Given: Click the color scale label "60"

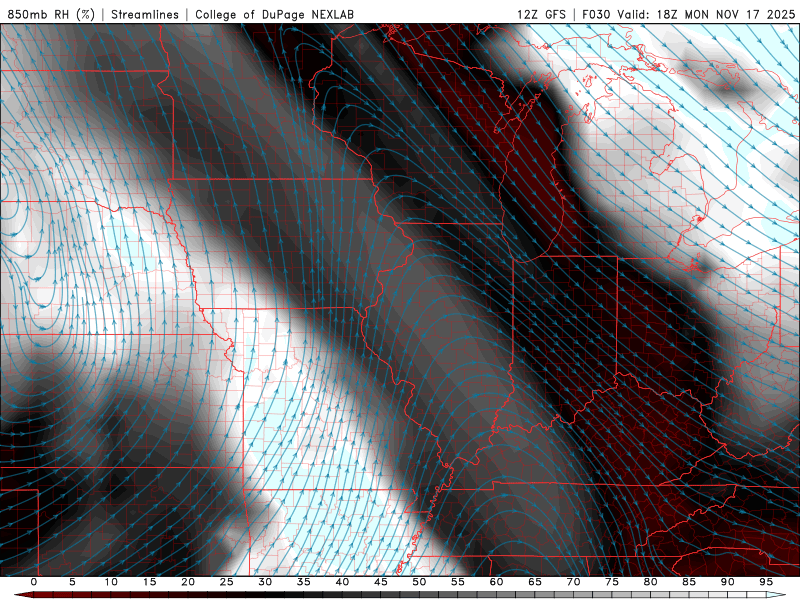Looking at the screenshot, I should coord(496,582).
